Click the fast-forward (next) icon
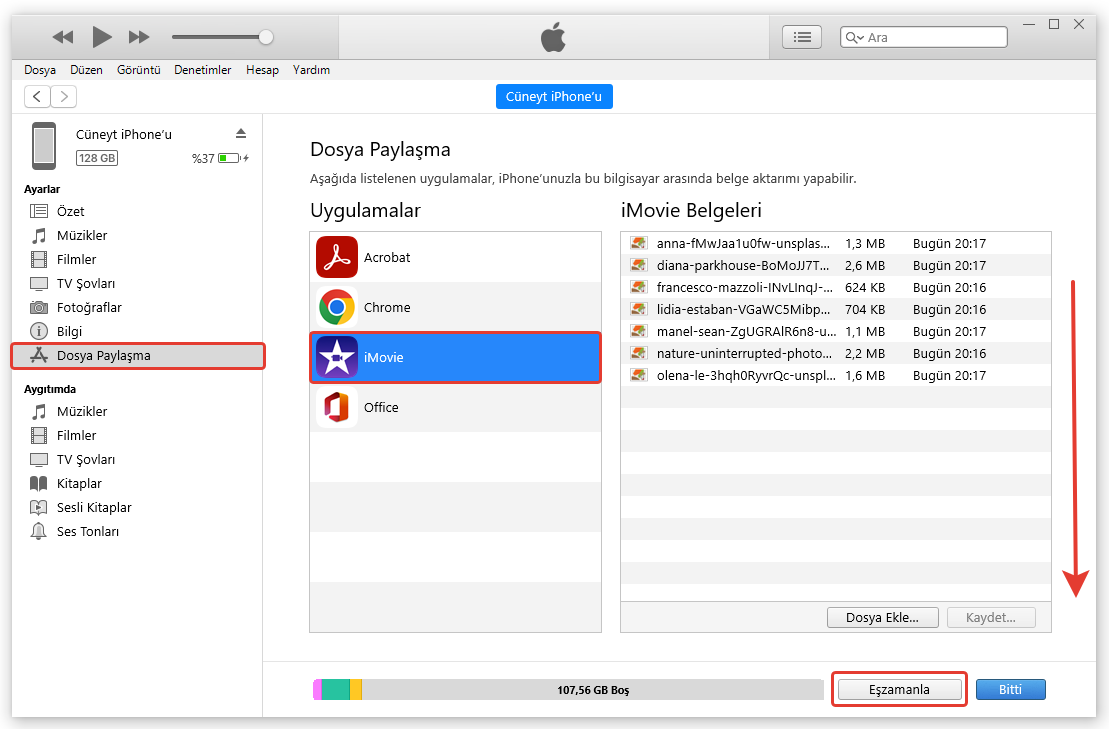 tap(139, 37)
